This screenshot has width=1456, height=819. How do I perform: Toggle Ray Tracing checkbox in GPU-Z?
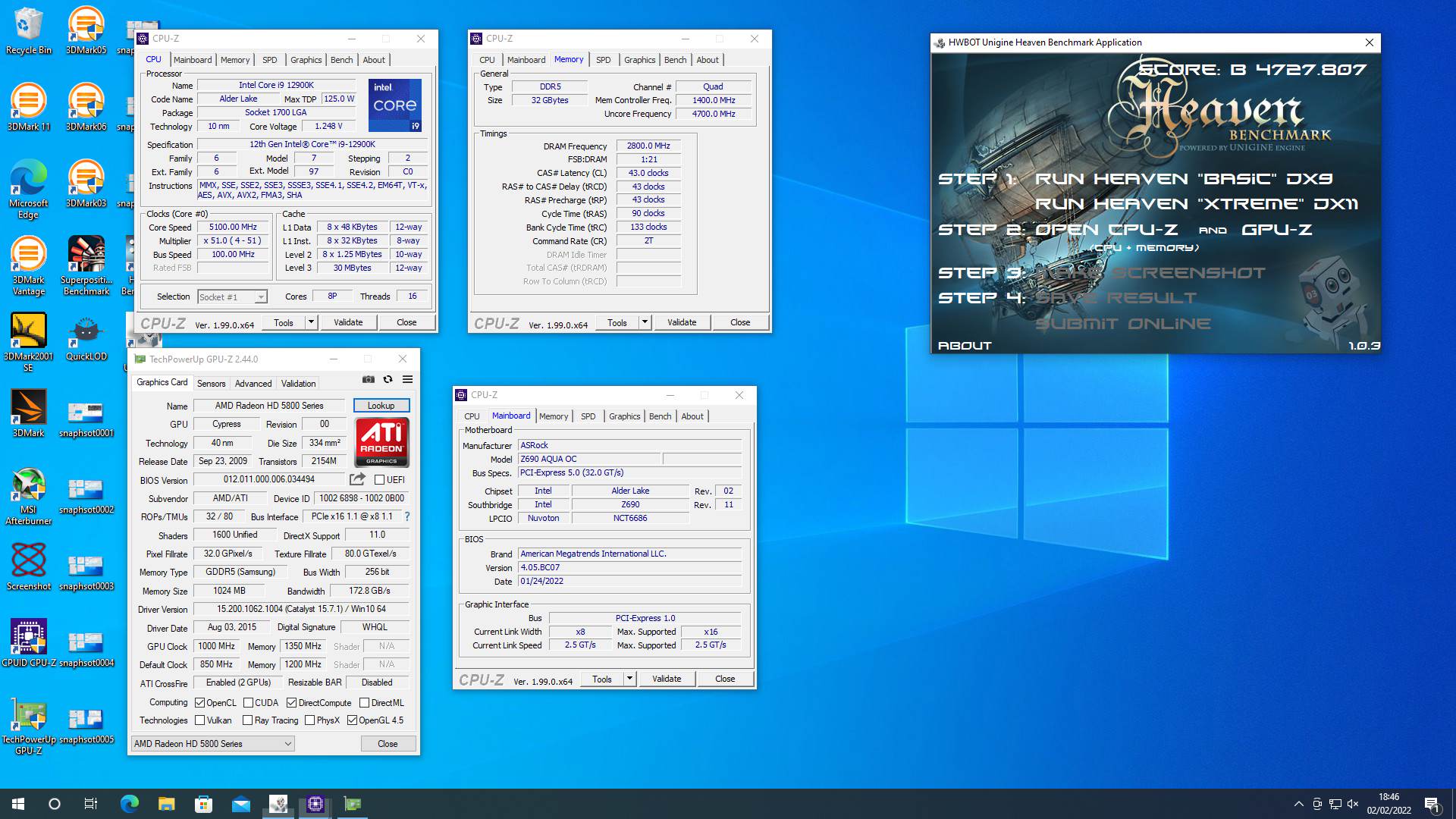(247, 720)
